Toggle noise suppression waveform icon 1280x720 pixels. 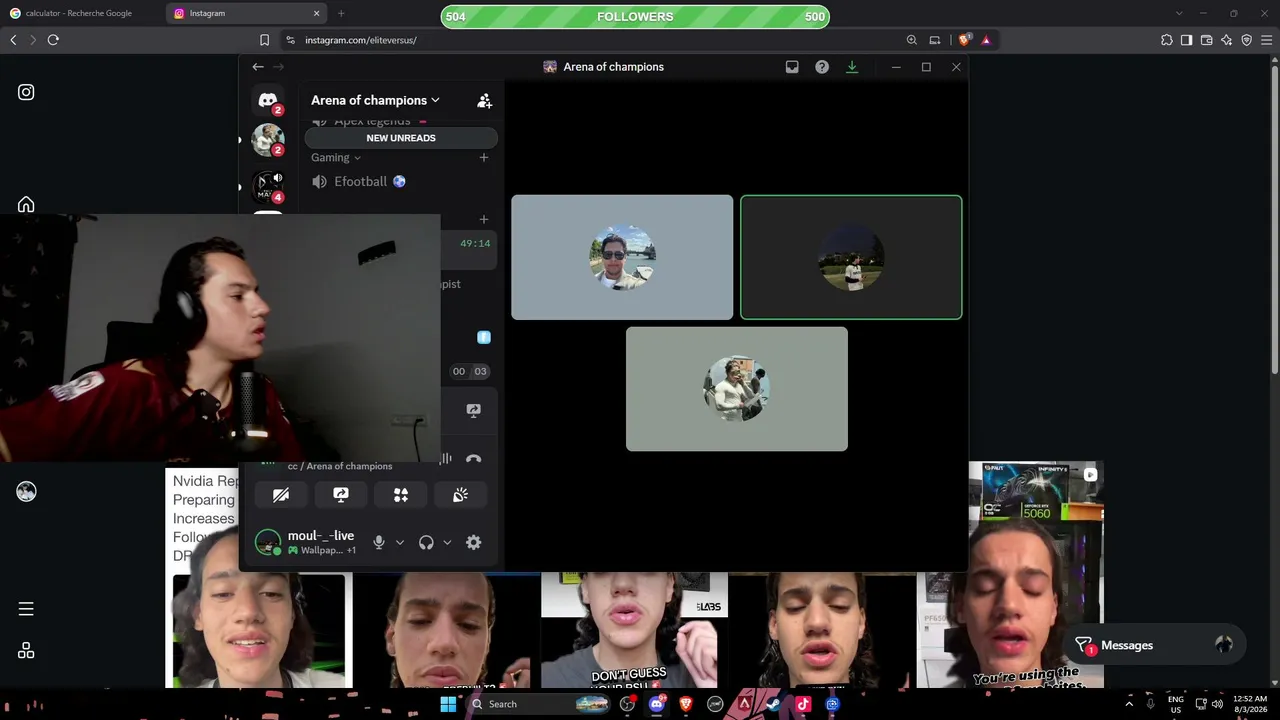click(445, 459)
